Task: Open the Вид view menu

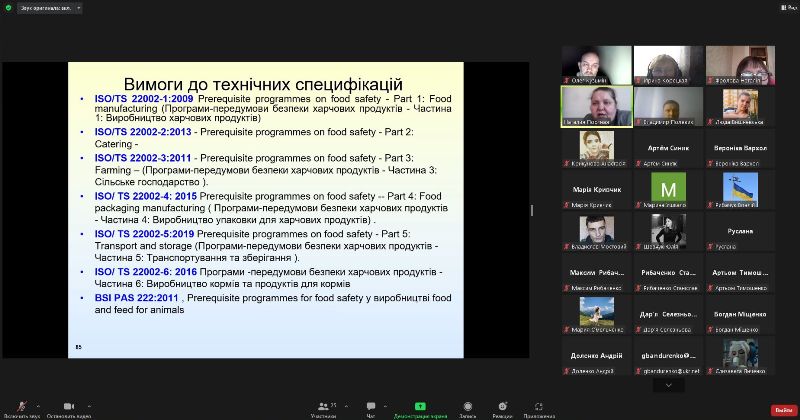Action: click(x=790, y=8)
